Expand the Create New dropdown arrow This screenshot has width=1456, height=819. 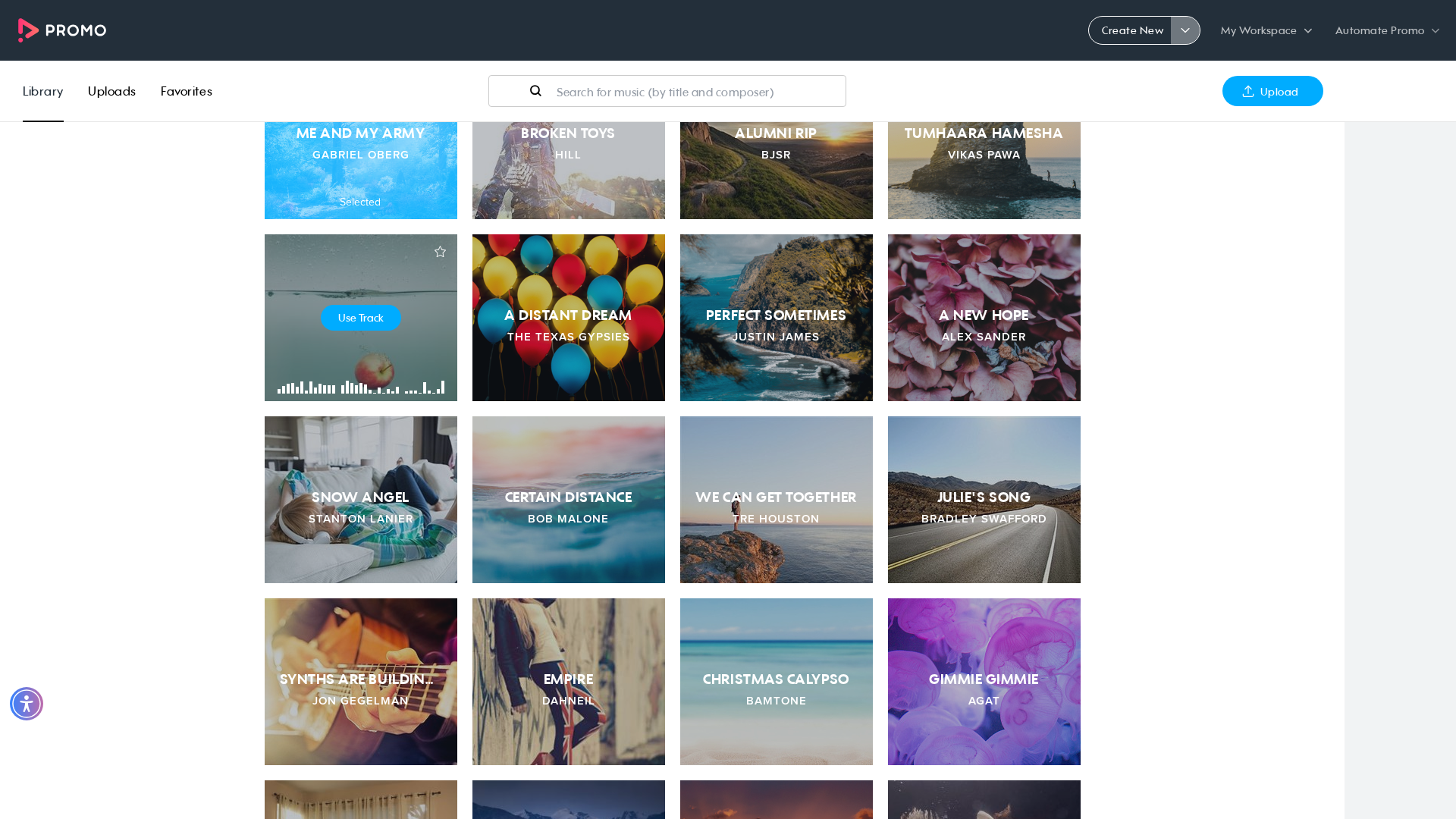coord(1185,30)
